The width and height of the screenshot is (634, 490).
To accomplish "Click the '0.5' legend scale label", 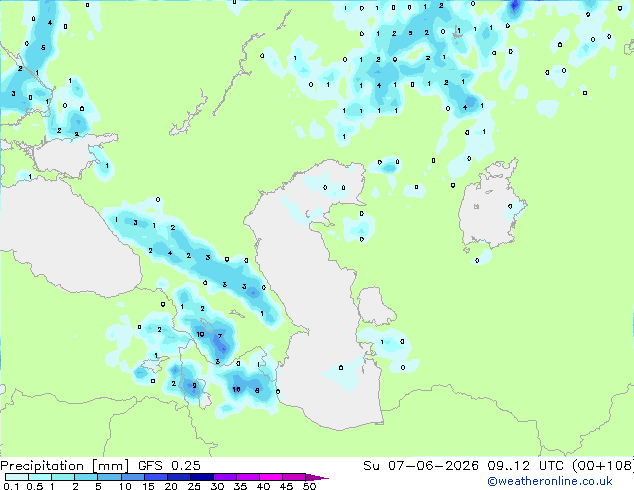I will (x=35, y=486).
